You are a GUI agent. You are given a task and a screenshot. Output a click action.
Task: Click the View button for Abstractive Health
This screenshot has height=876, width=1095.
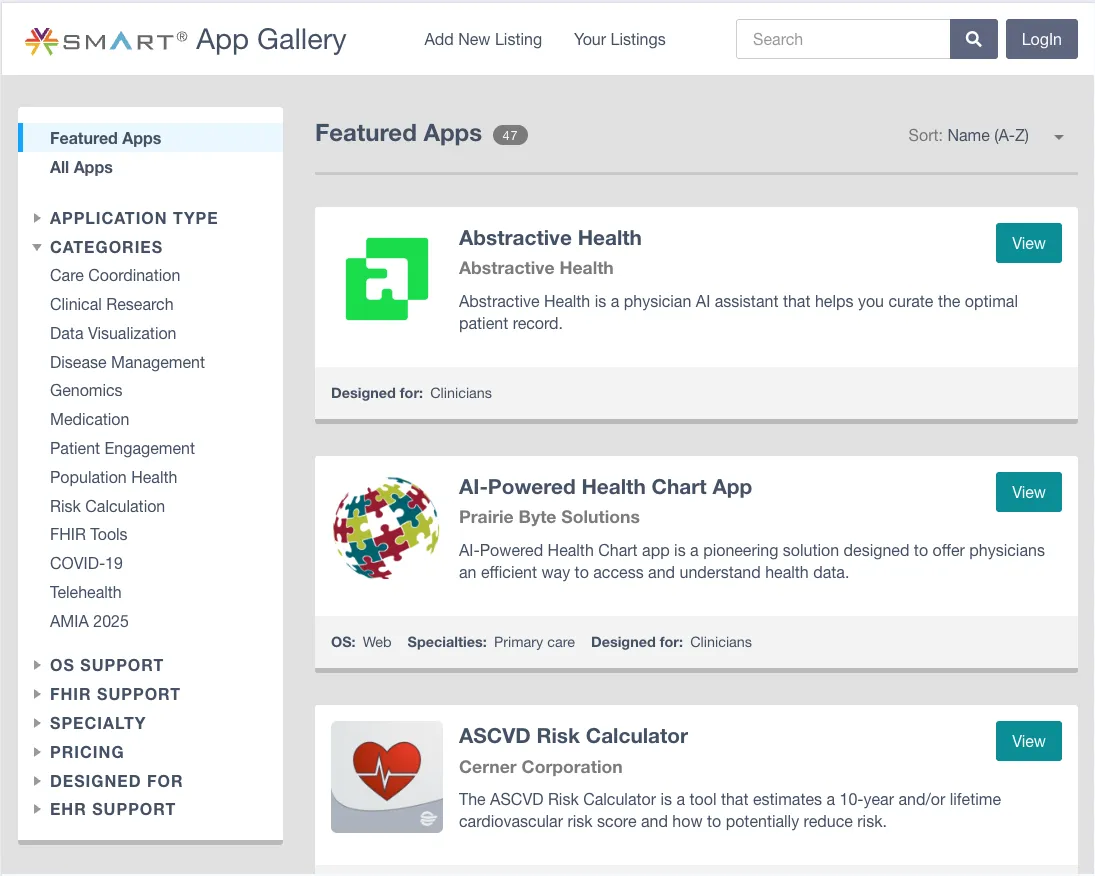tap(1028, 243)
